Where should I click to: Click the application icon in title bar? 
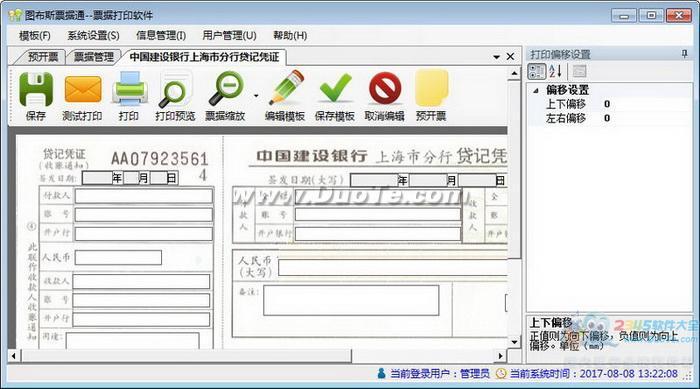point(15,15)
